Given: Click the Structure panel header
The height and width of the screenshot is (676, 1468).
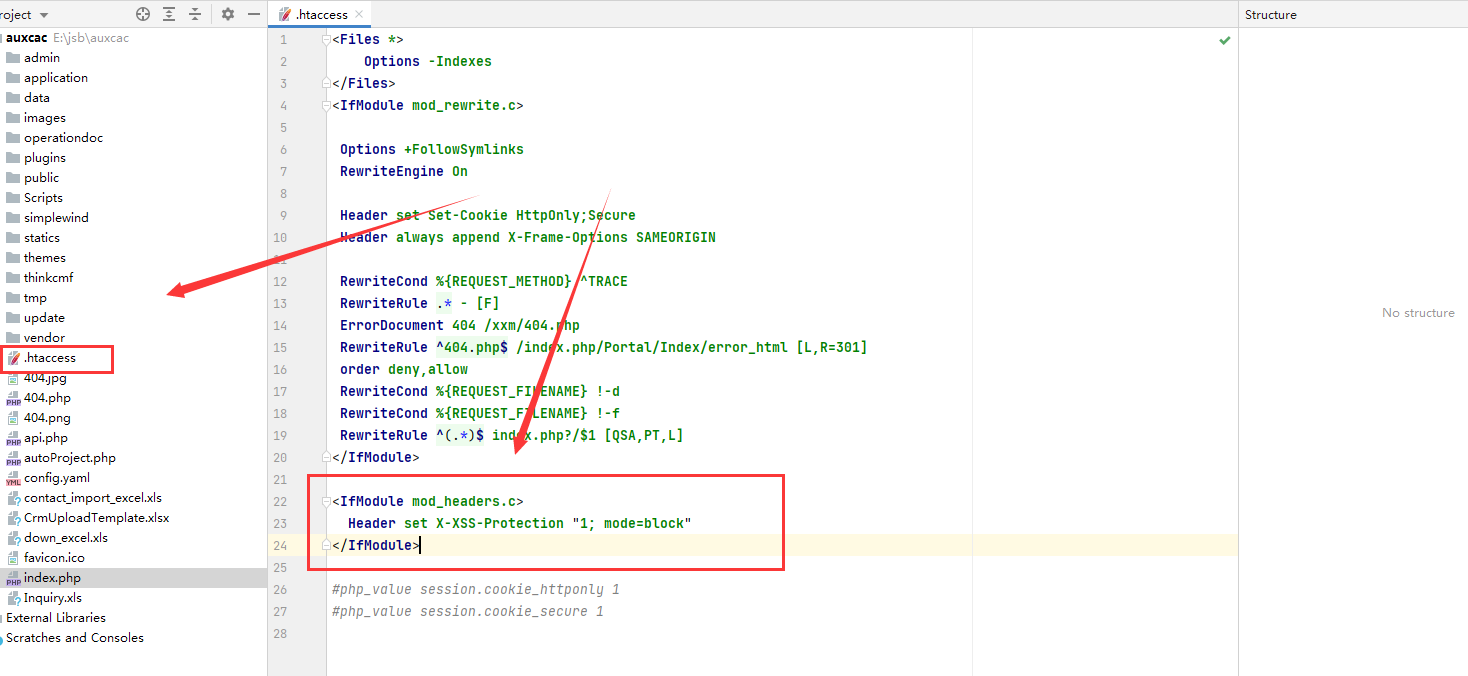Looking at the screenshot, I should (x=1270, y=15).
